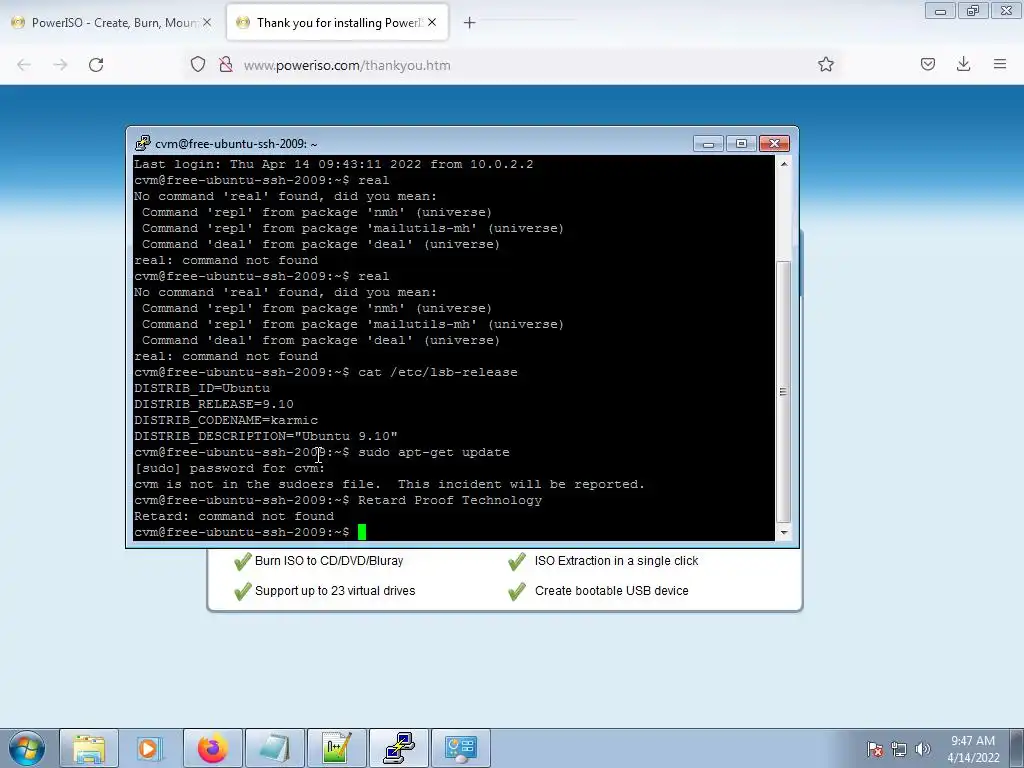Screen dimensions: 1024x768
Task: Open the Firefox downloads panel
Action: tap(963, 65)
